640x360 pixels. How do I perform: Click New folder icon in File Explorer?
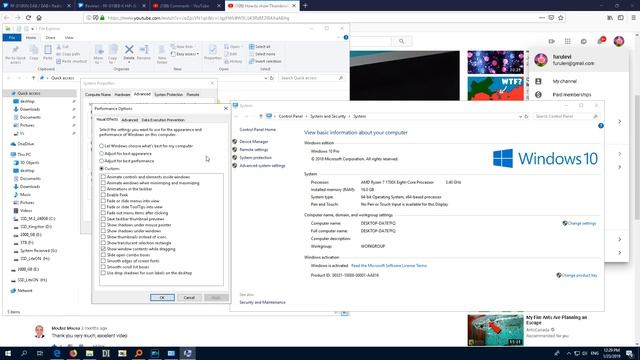162,50
